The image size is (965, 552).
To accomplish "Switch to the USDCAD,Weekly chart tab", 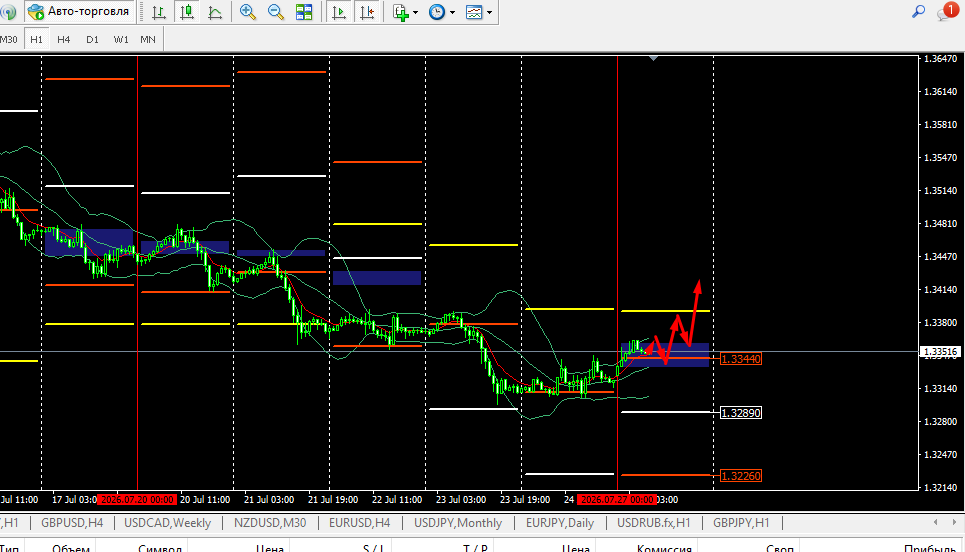I will click(167, 522).
